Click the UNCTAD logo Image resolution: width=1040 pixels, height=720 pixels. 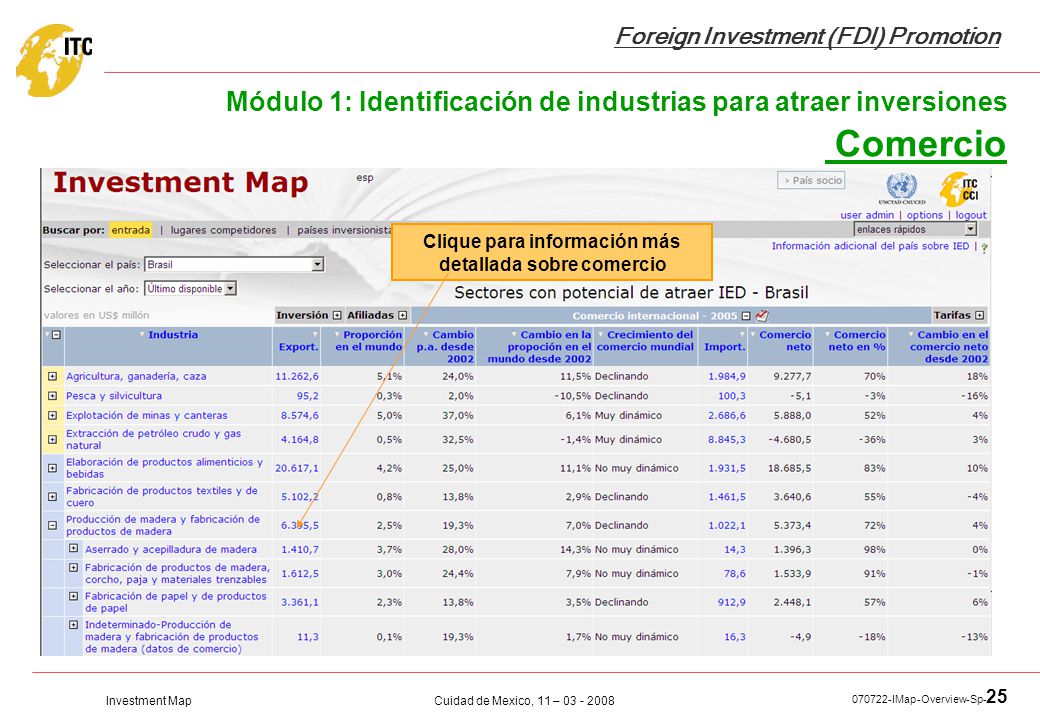click(x=901, y=188)
